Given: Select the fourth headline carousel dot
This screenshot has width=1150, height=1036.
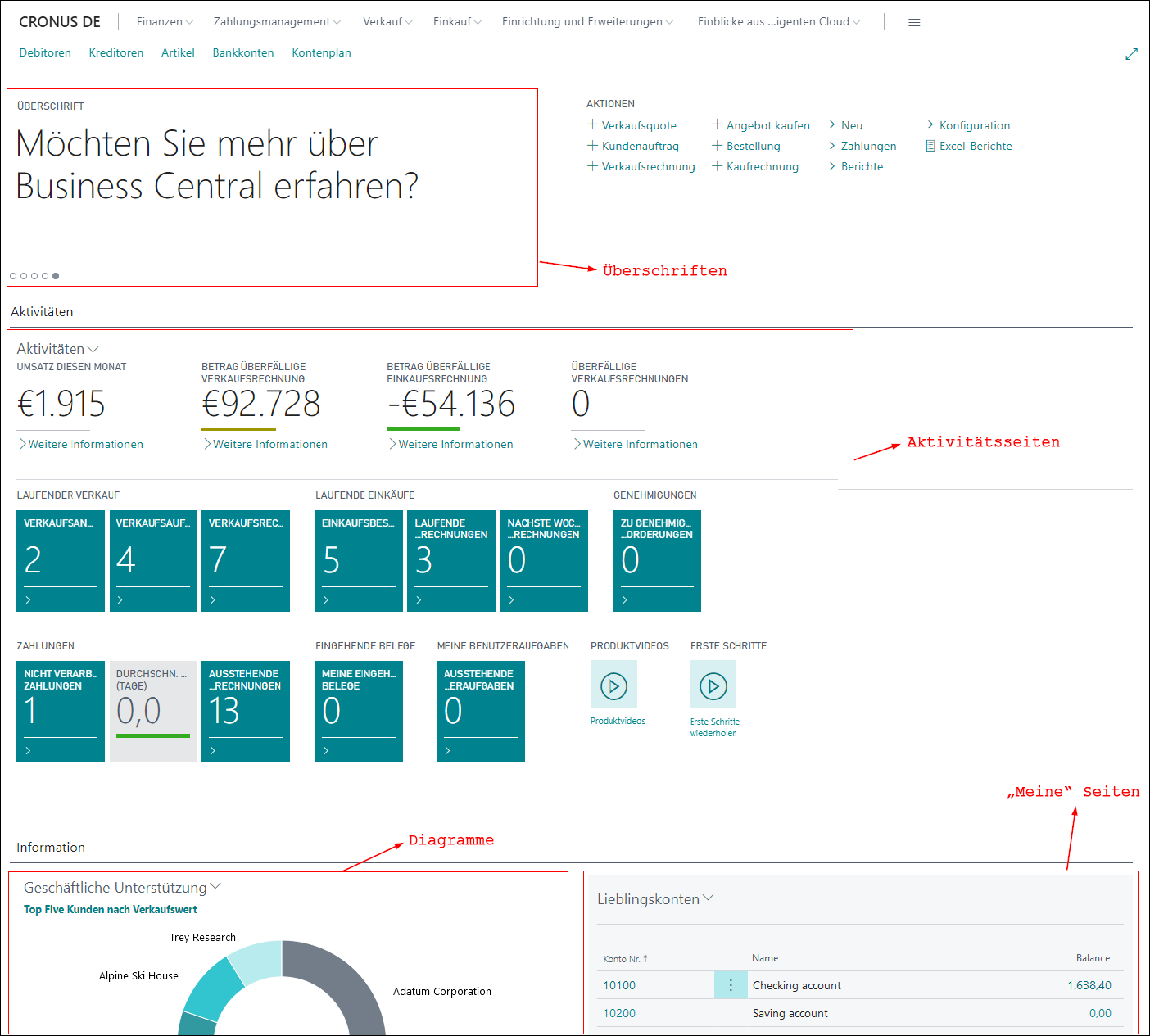Looking at the screenshot, I should click(x=45, y=276).
